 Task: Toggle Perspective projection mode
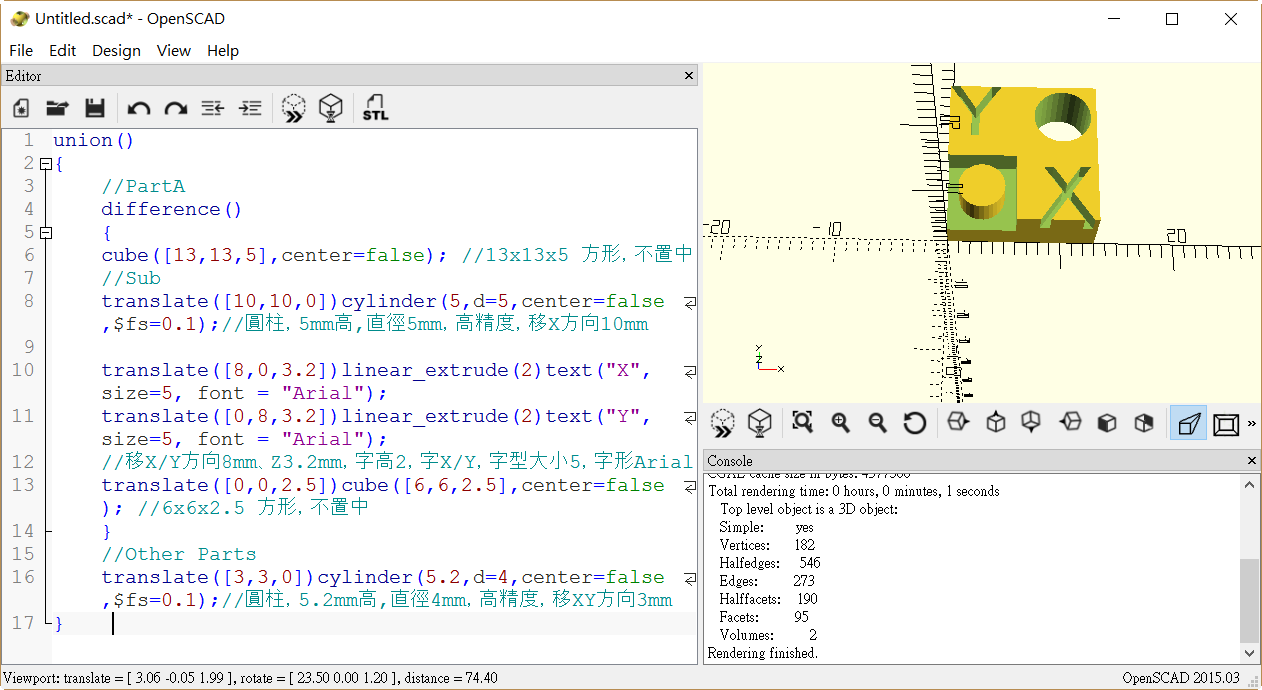coord(1188,423)
